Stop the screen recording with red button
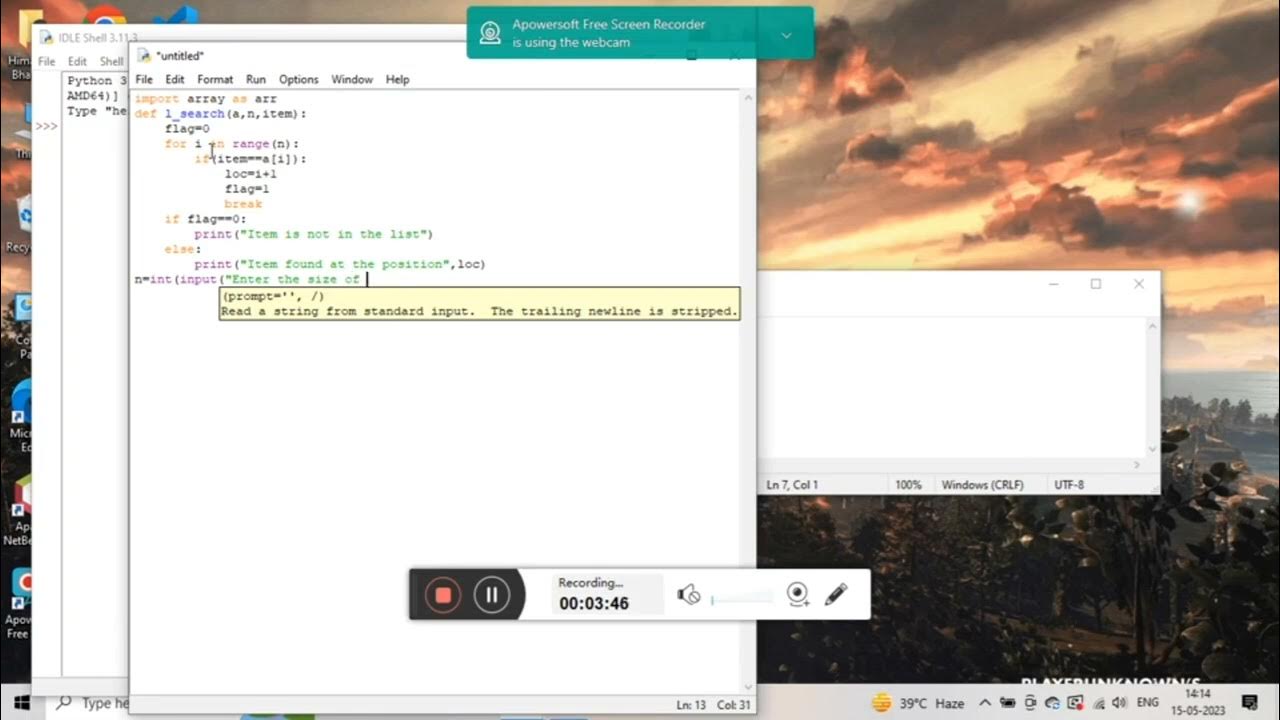Screen dimensions: 1280x720 click(x=443, y=595)
